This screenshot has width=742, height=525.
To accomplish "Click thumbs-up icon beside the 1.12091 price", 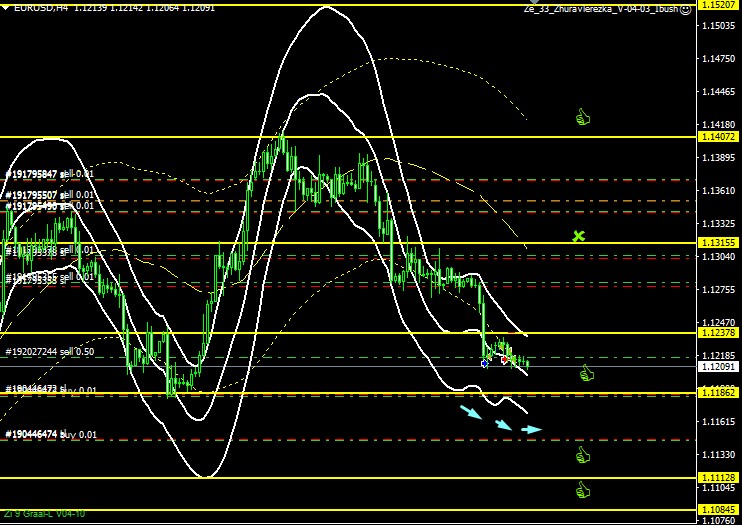I will [587, 373].
